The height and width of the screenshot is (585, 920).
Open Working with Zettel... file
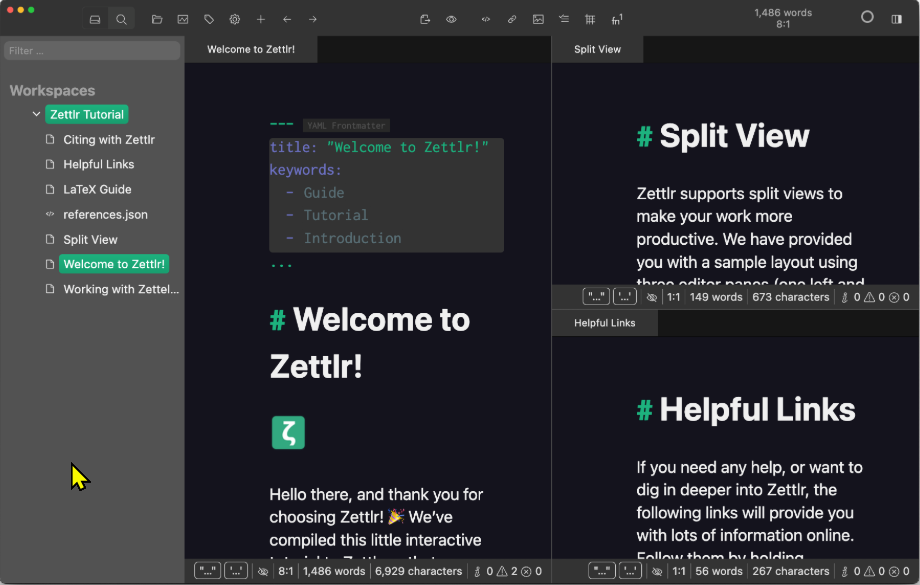(x=121, y=289)
